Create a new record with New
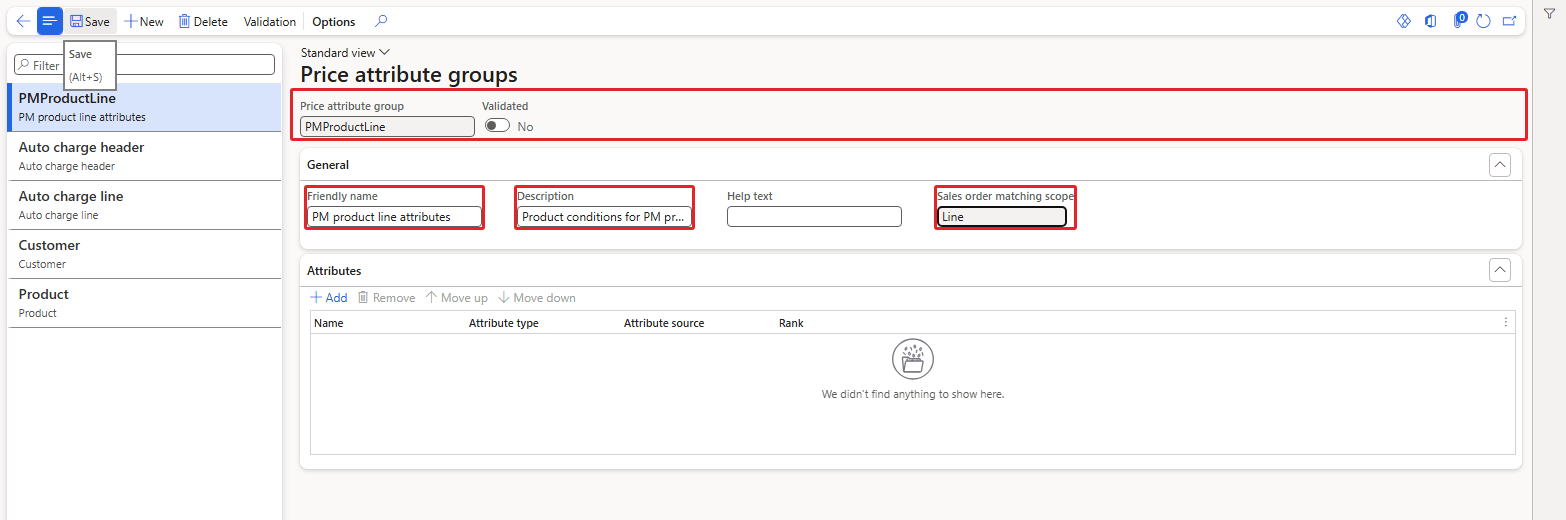1566x520 pixels. 144,21
